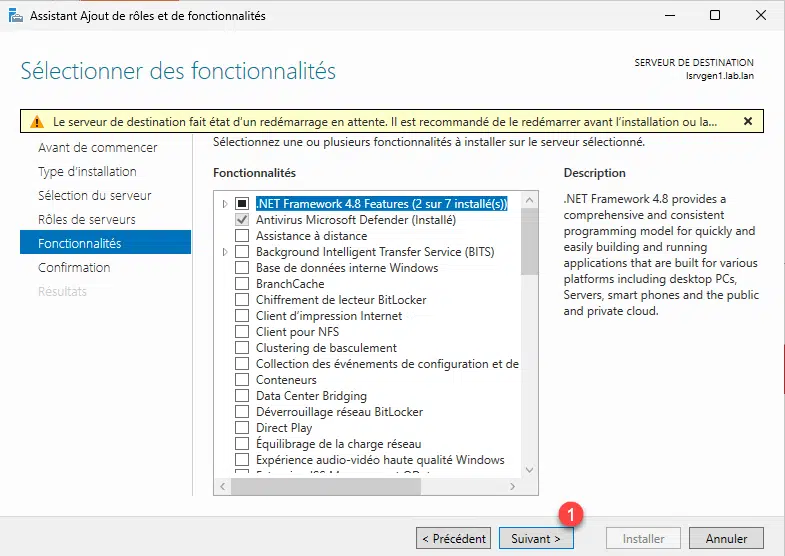Enable Équilibrage de la charge réseau

242,444
